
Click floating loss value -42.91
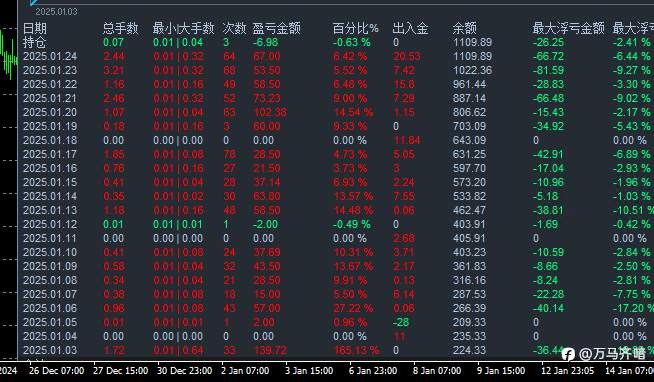click(548, 154)
